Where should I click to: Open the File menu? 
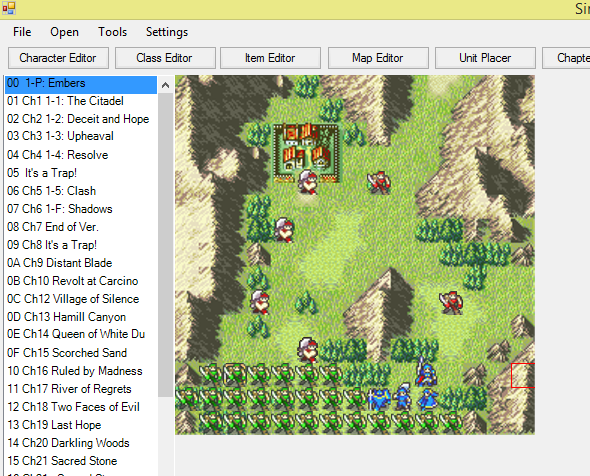pos(22,32)
